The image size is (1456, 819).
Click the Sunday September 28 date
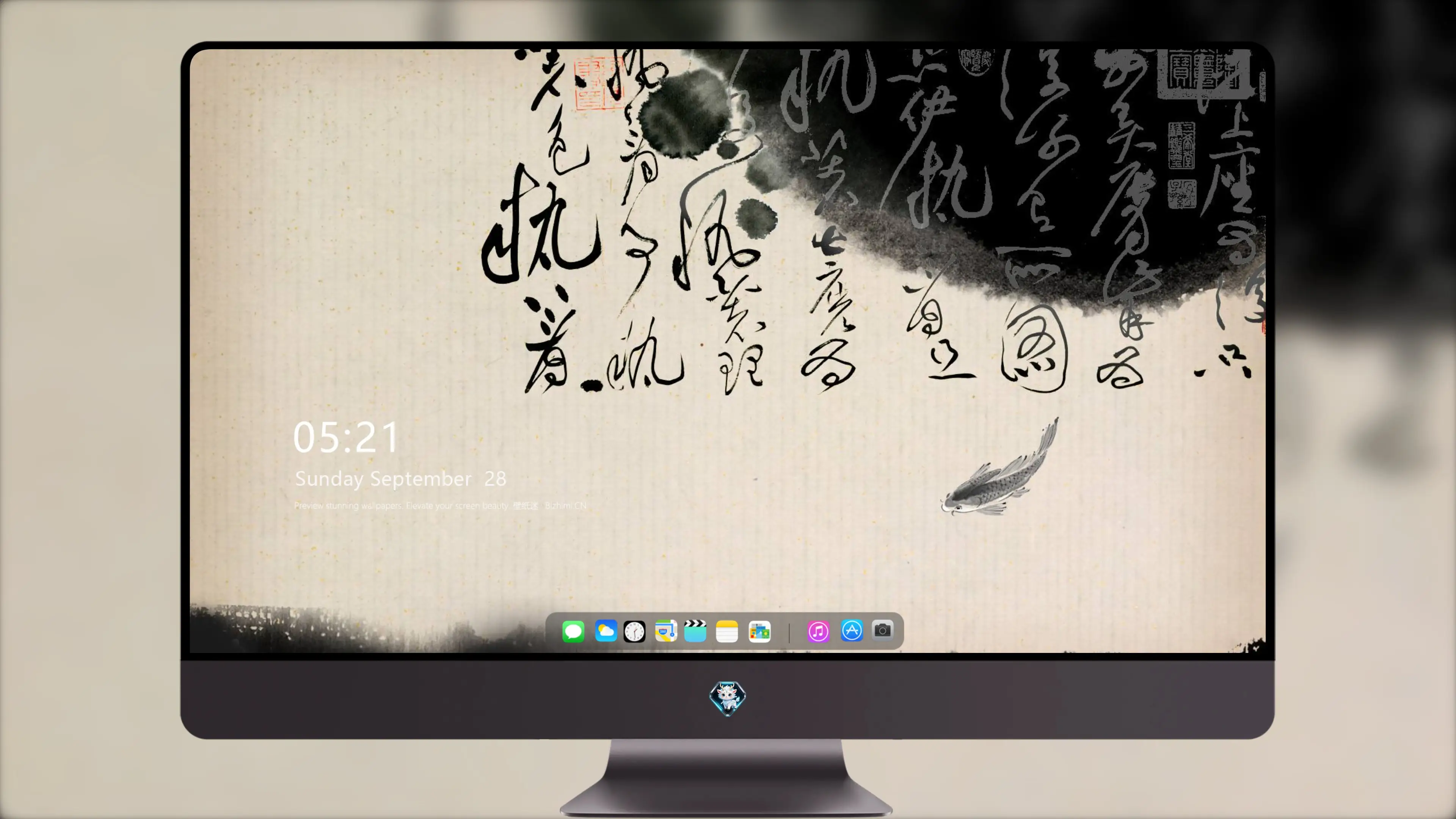(400, 479)
